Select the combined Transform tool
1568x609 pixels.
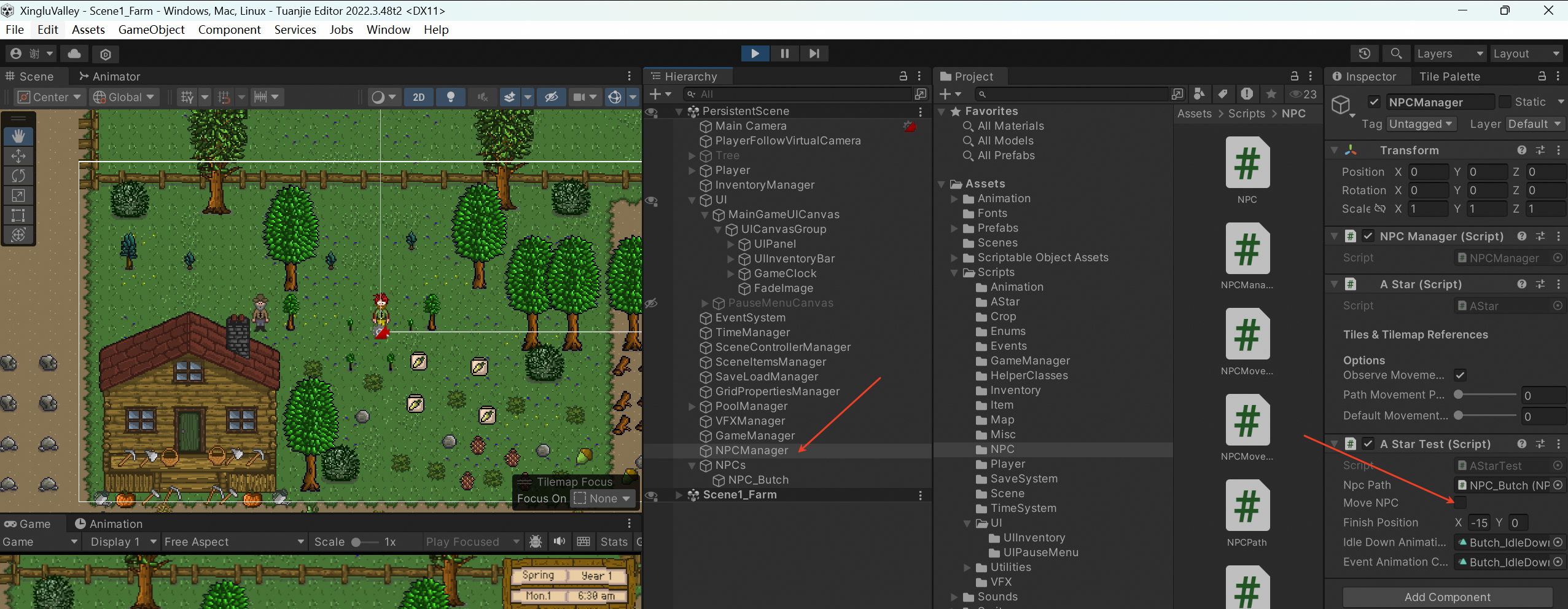point(18,235)
